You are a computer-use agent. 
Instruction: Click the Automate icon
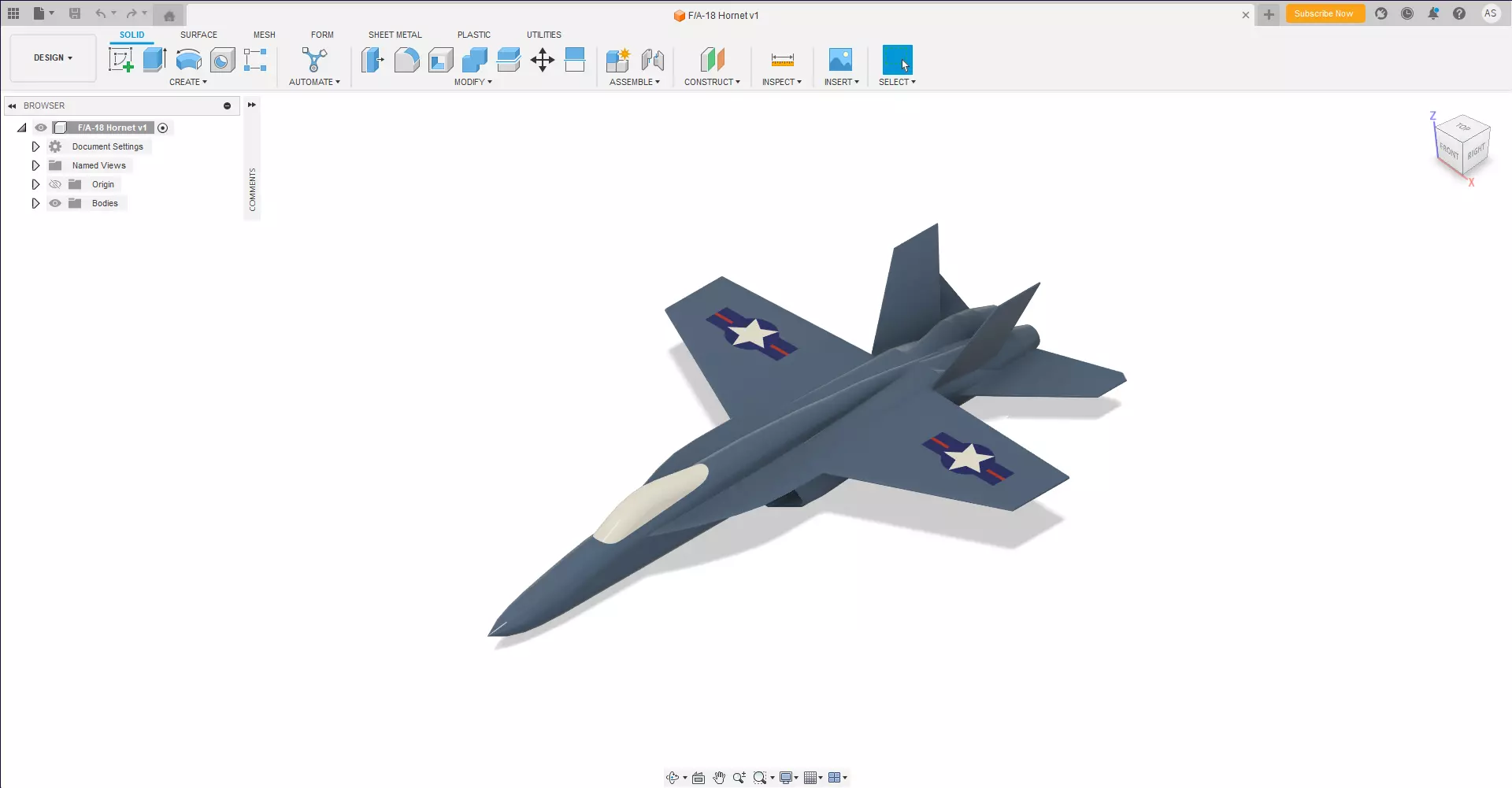coord(314,60)
